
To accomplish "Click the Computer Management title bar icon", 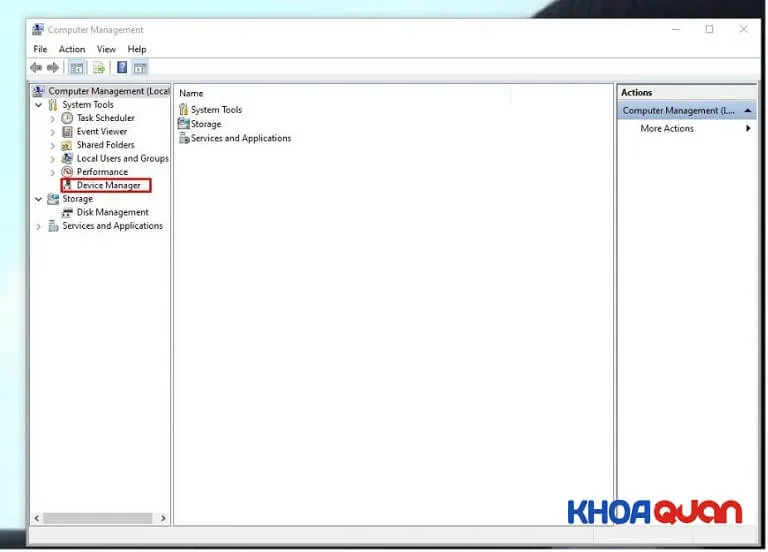I will [38, 29].
